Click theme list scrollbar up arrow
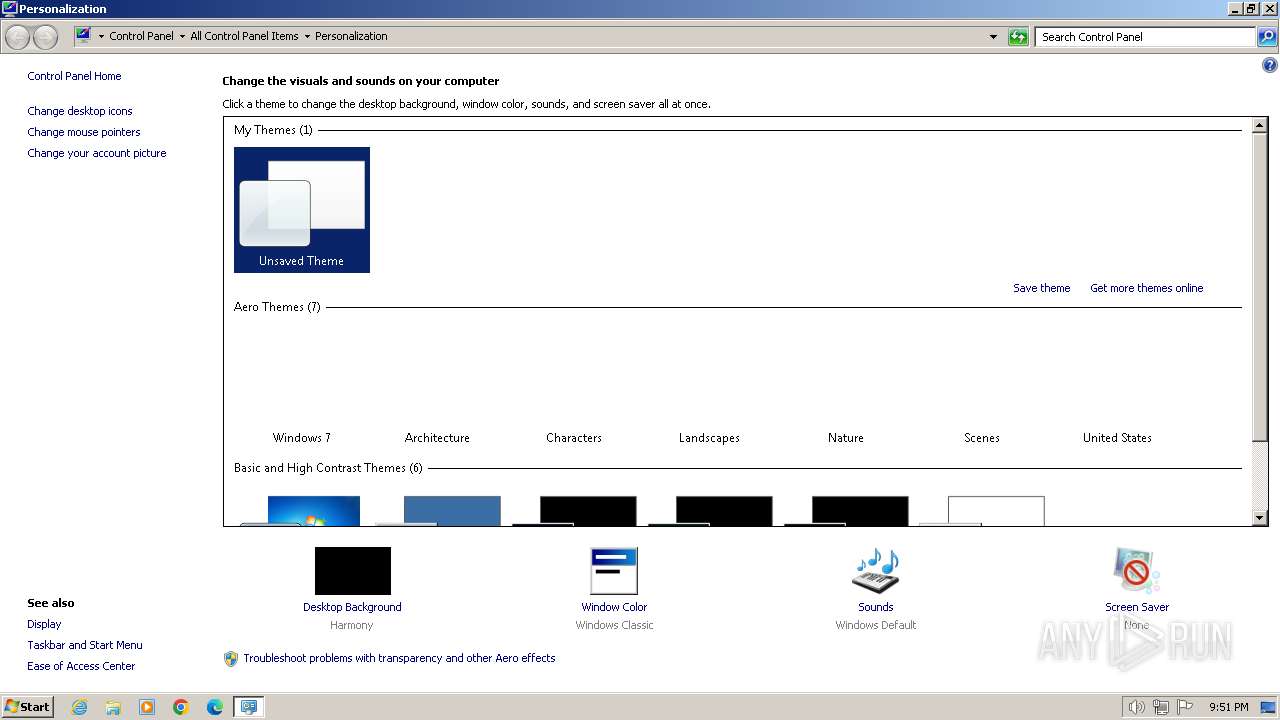Viewport: 1280px width, 720px height. coord(1260,125)
